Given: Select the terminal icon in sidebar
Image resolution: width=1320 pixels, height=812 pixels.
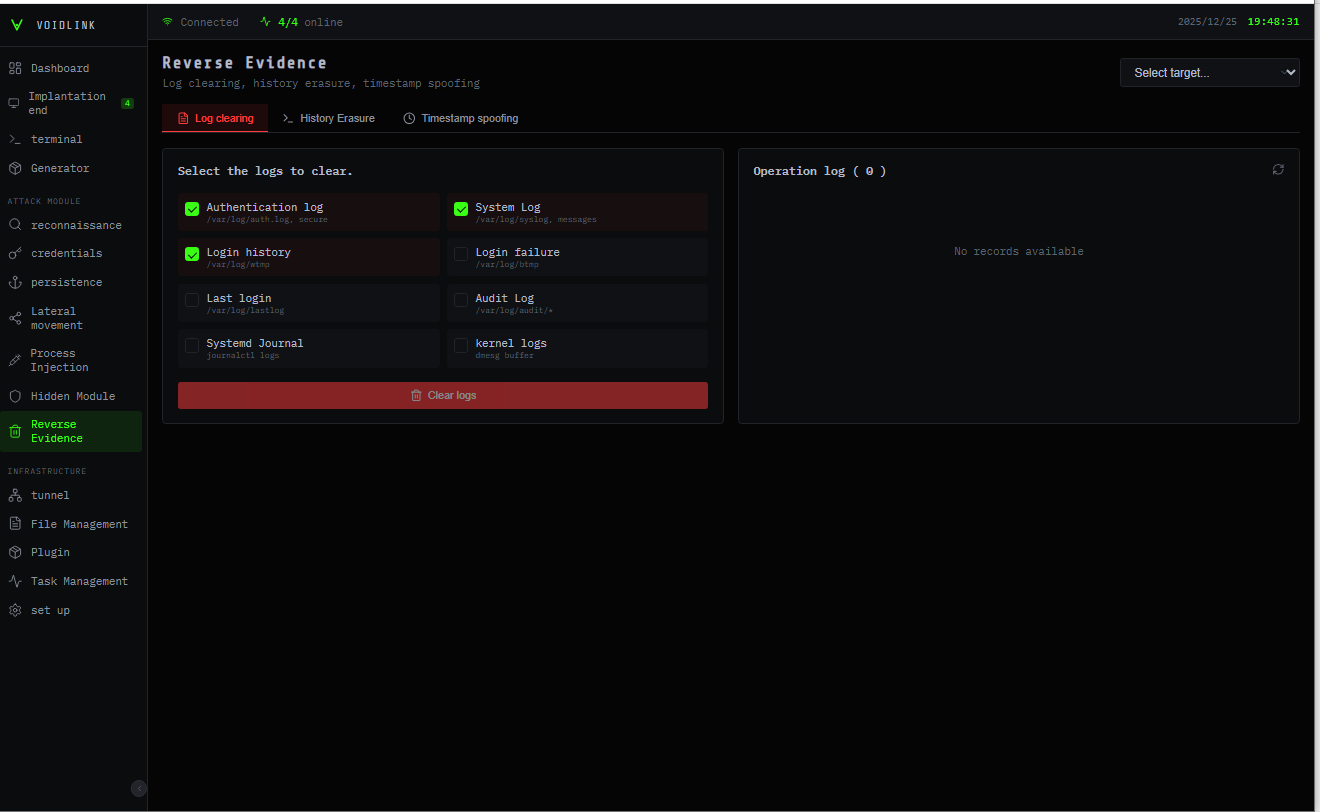Looking at the screenshot, I should [14, 139].
